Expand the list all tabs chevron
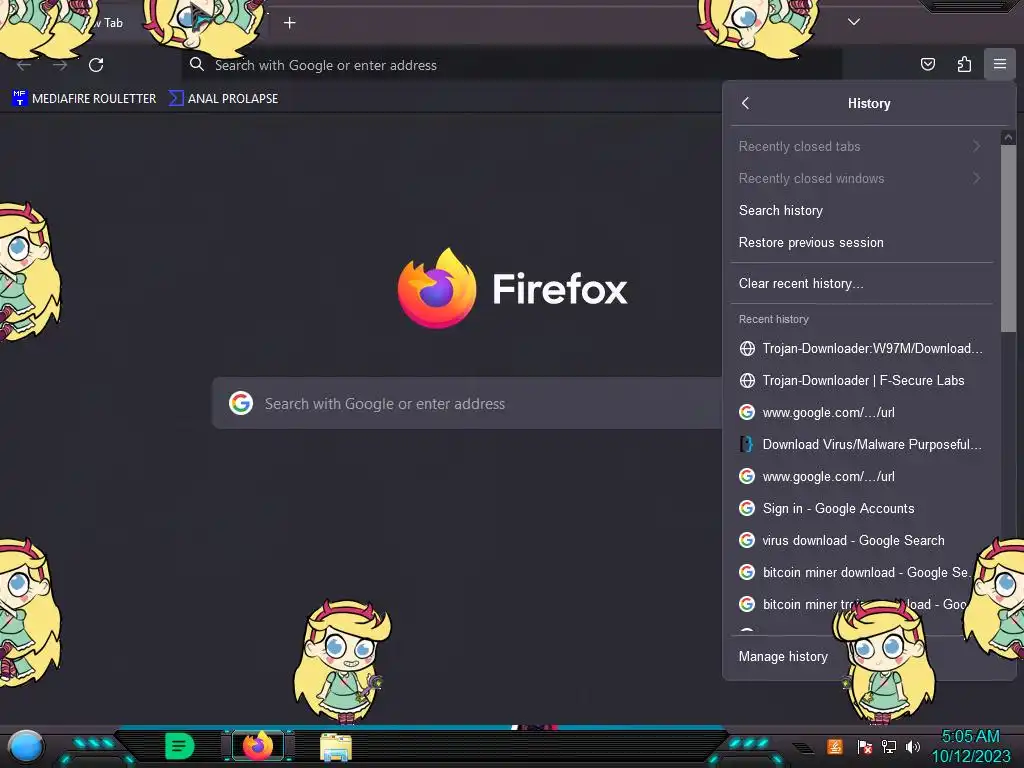1024x768 pixels. [854, 22]
